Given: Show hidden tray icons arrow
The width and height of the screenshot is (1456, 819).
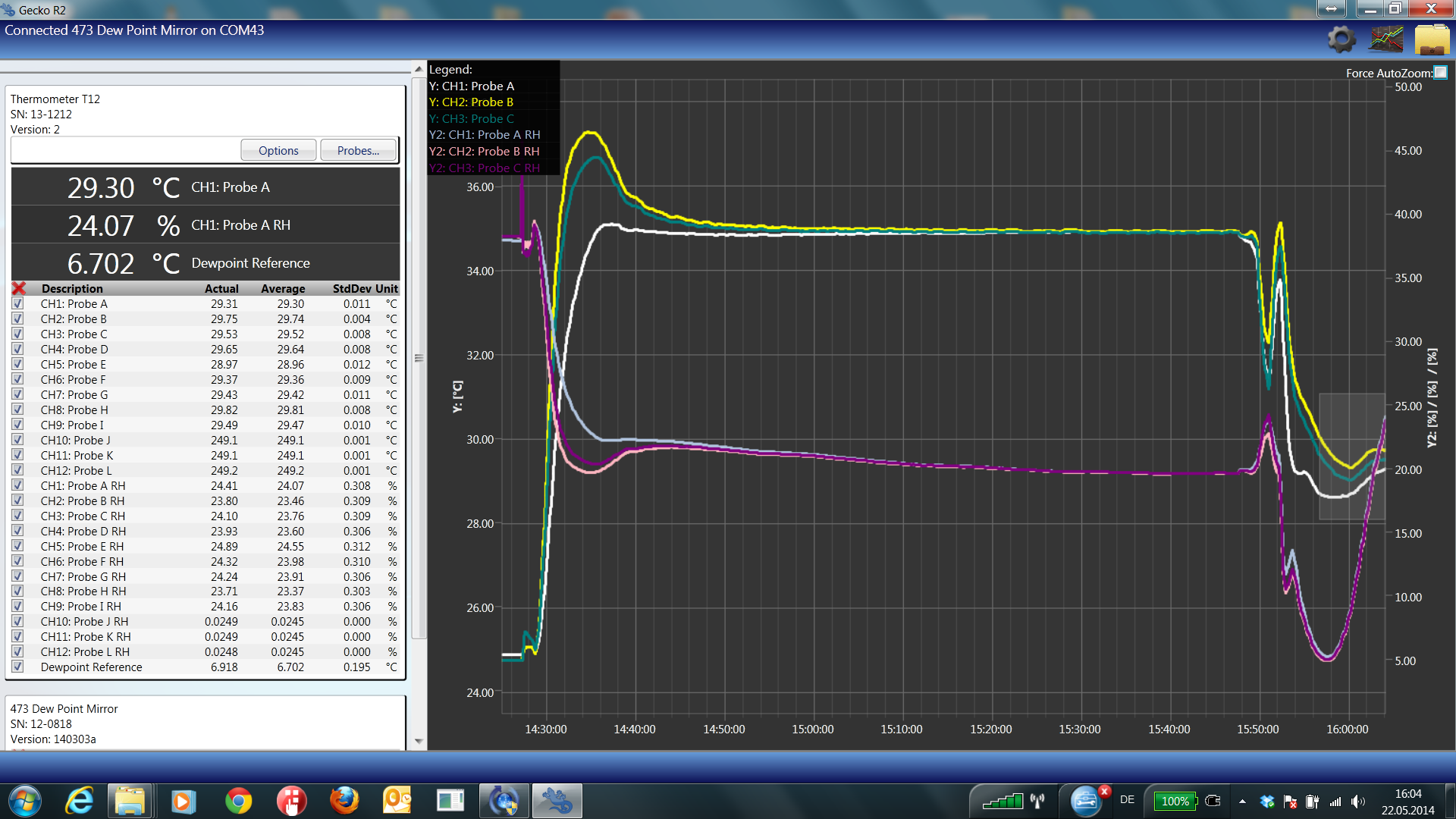Looking at the screenshot, I should [1242, 801].
